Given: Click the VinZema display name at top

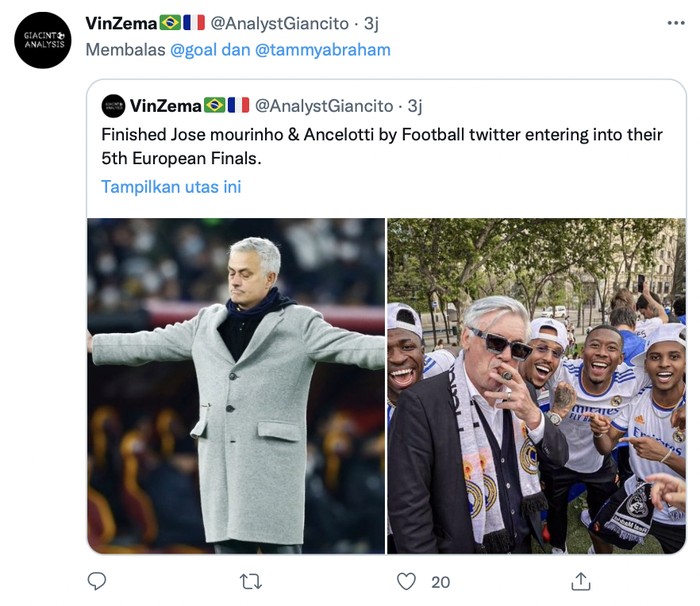Looking at the screenshot, I should (120, 23).
